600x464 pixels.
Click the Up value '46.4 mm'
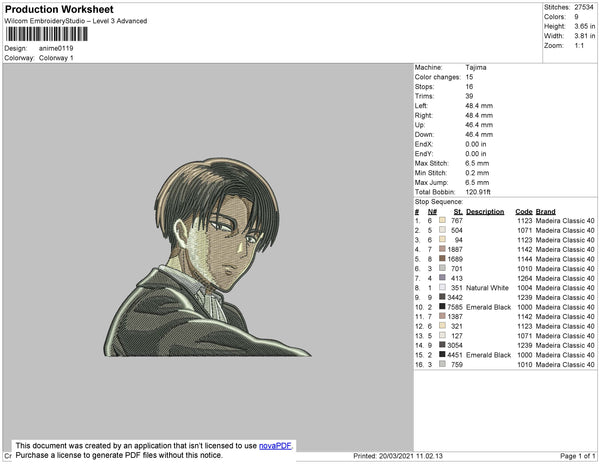[x=479, y=125]
